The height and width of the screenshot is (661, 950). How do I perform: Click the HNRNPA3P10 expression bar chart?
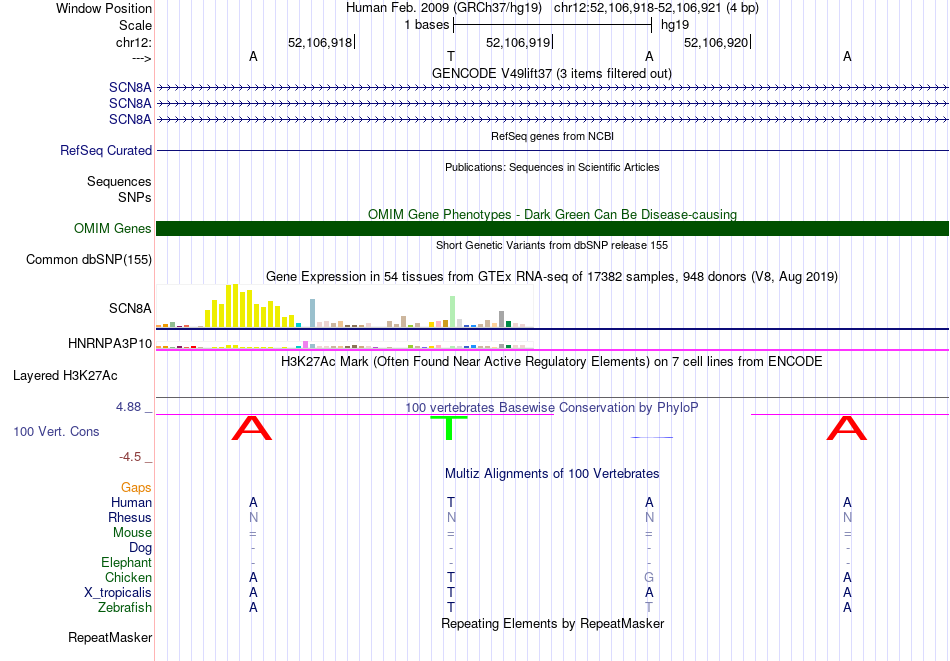(x=344, y=345)
